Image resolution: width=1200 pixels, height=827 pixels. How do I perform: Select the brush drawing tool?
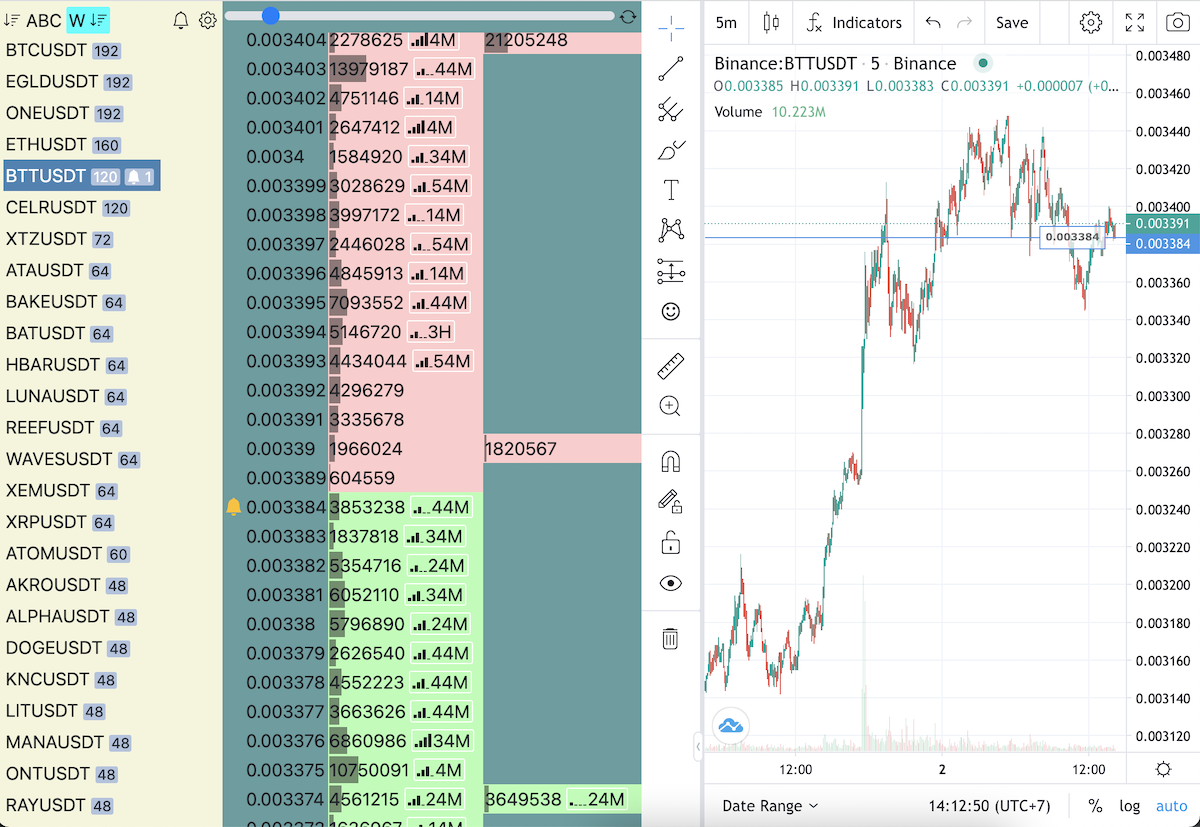[x=671, y=150]
